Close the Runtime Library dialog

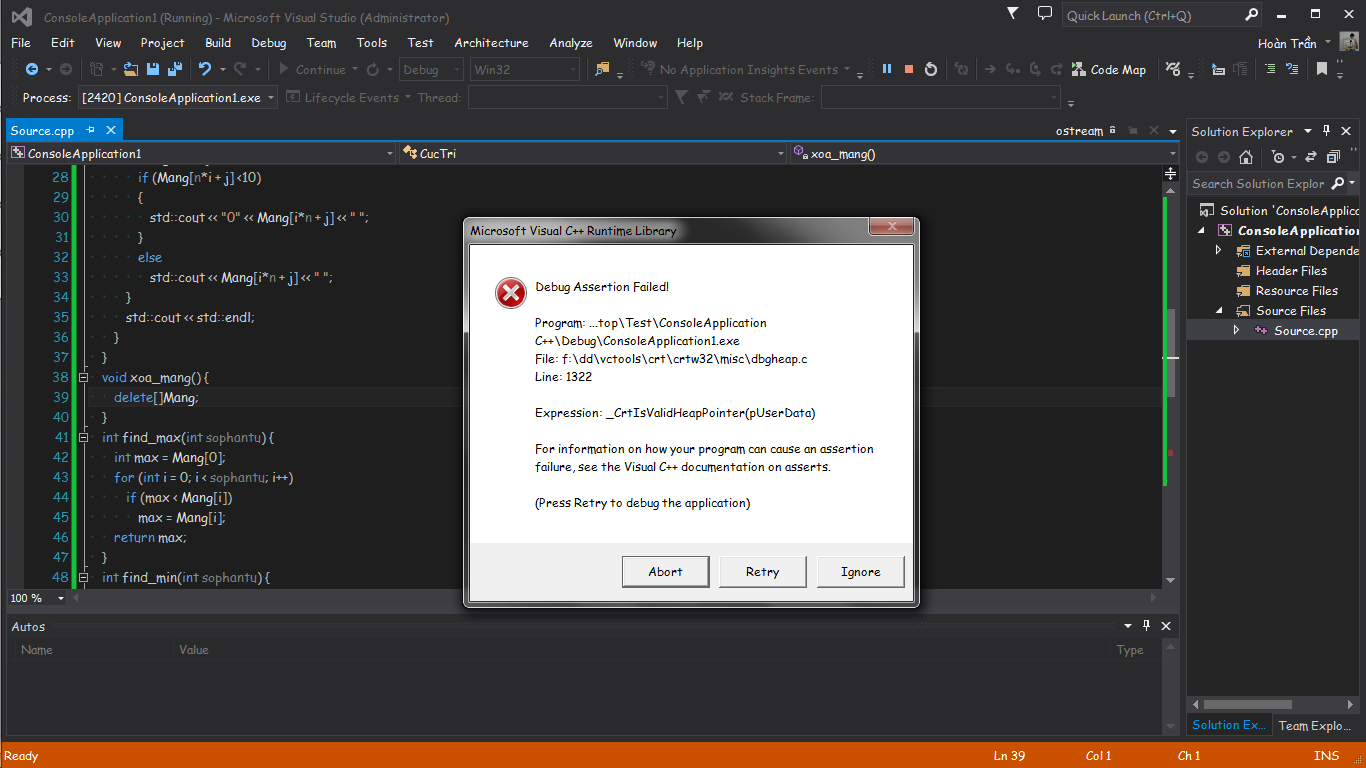[891, 227]
